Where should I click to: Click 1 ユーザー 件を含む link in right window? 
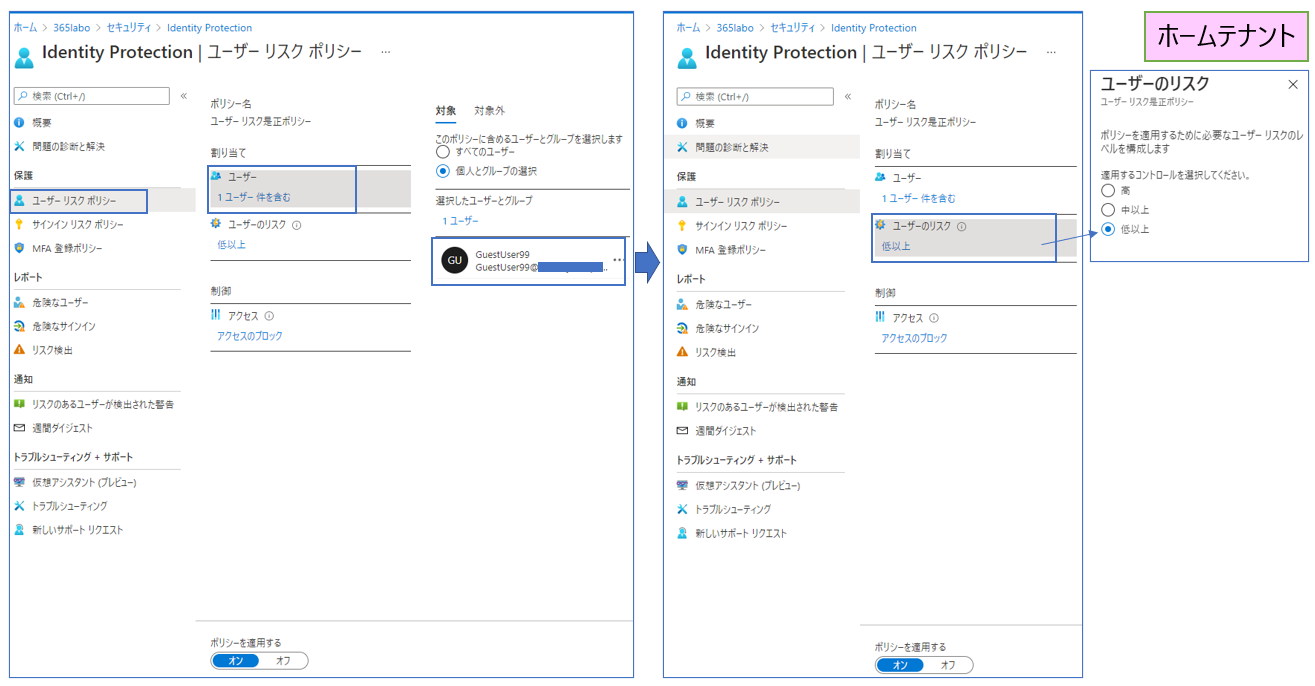tap(918, 199)
